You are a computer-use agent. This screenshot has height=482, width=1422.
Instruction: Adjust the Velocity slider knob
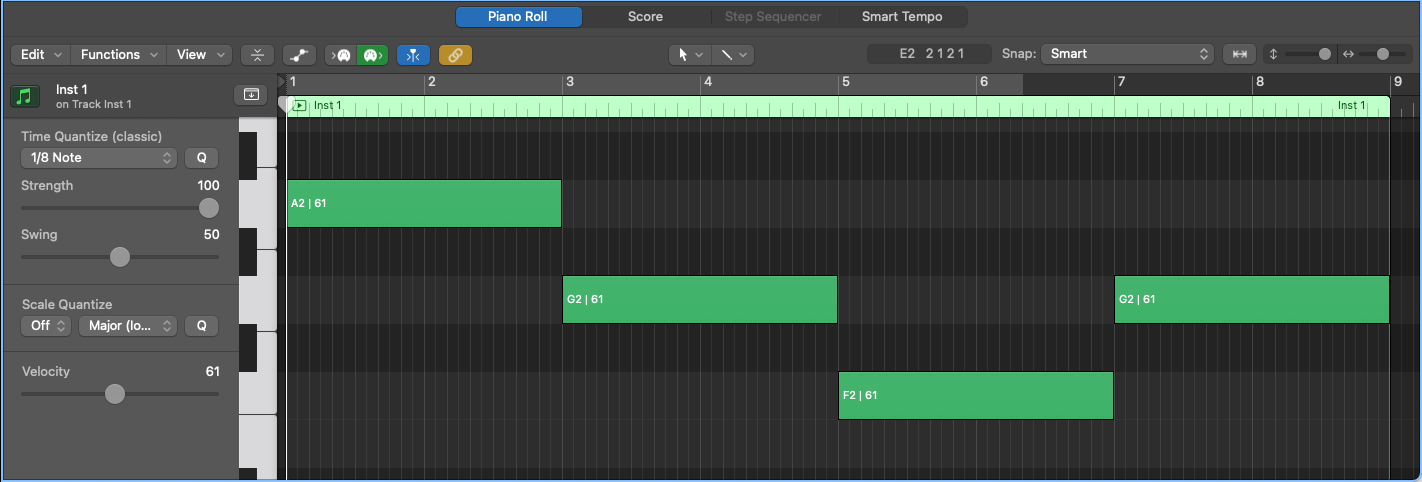coord(115,394)
